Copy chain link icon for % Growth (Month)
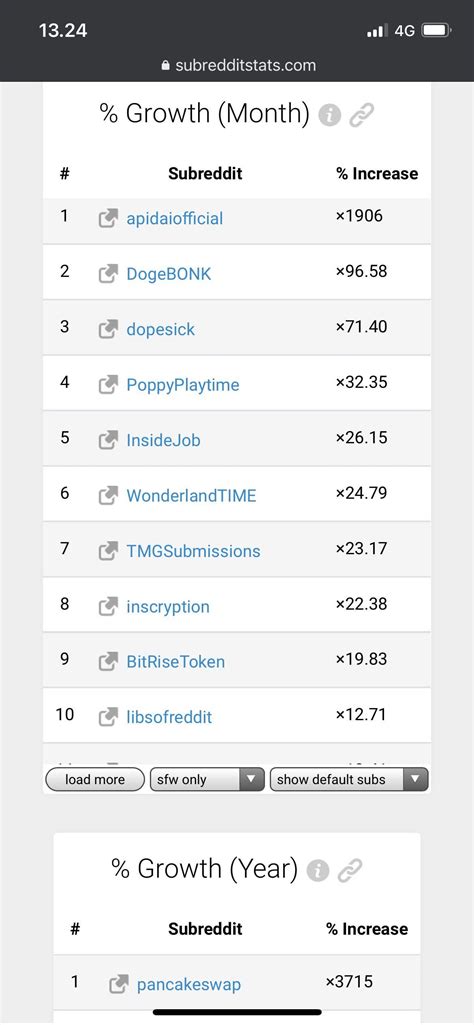This screenshot has width=474, height=1025. tap(361, 116)
